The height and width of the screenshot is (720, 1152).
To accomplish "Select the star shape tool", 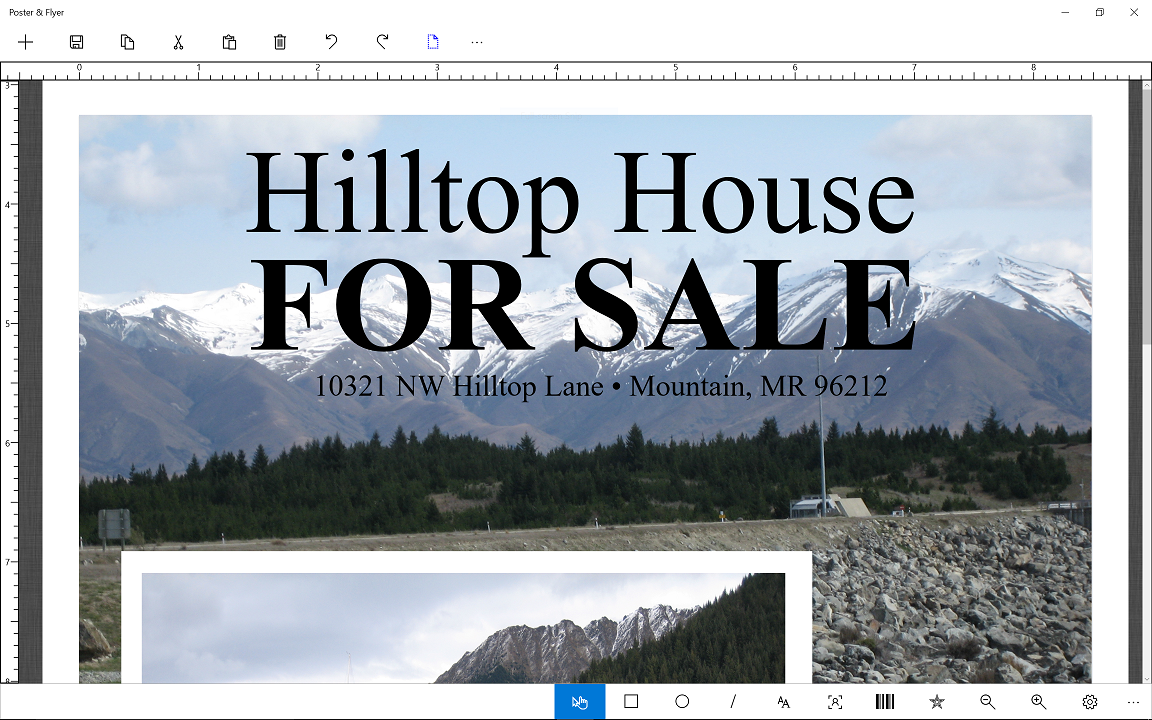I will coord(937,702).
